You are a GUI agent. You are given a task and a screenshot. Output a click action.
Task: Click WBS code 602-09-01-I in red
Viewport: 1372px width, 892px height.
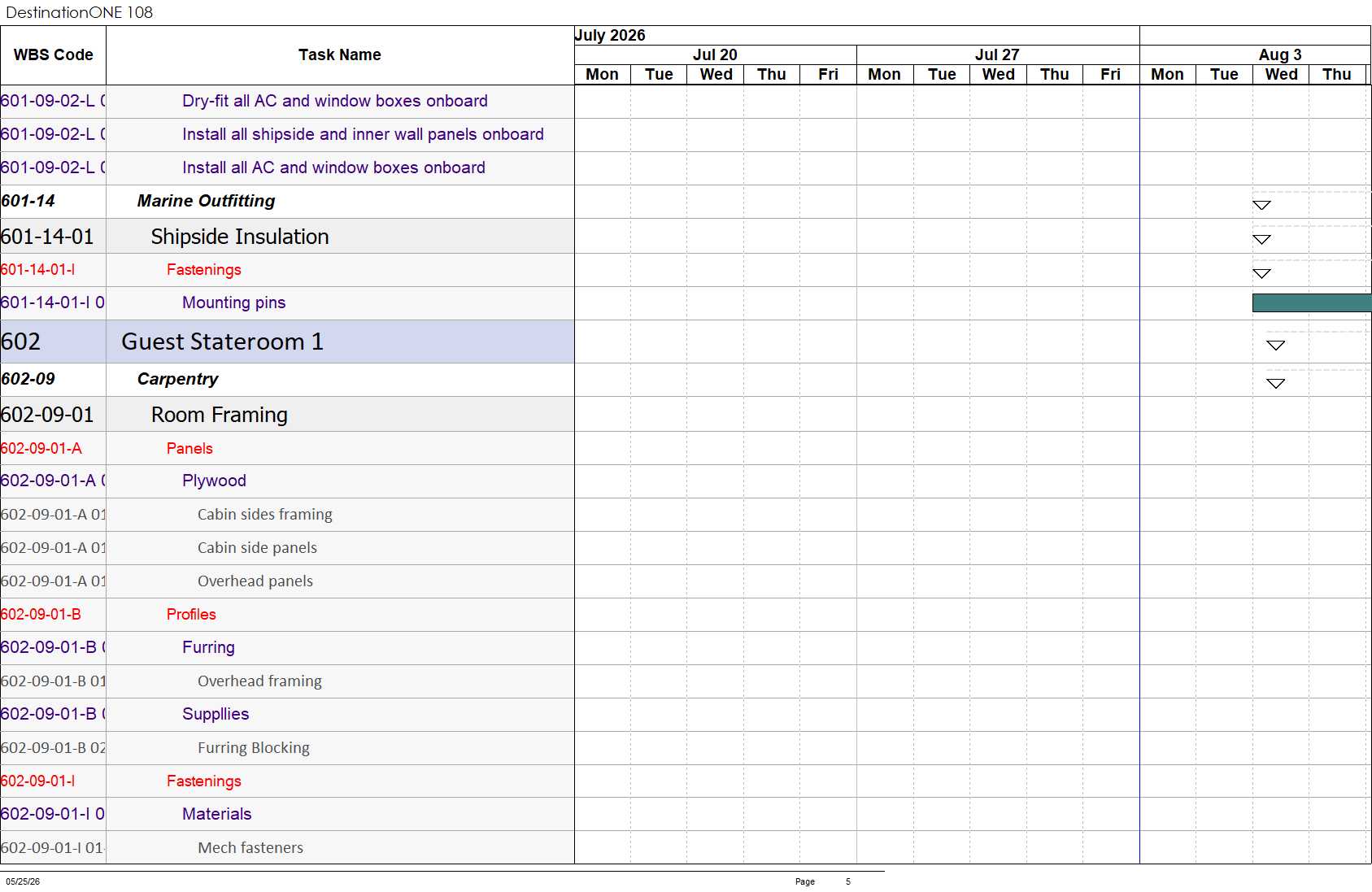click(x=38, y=781)
